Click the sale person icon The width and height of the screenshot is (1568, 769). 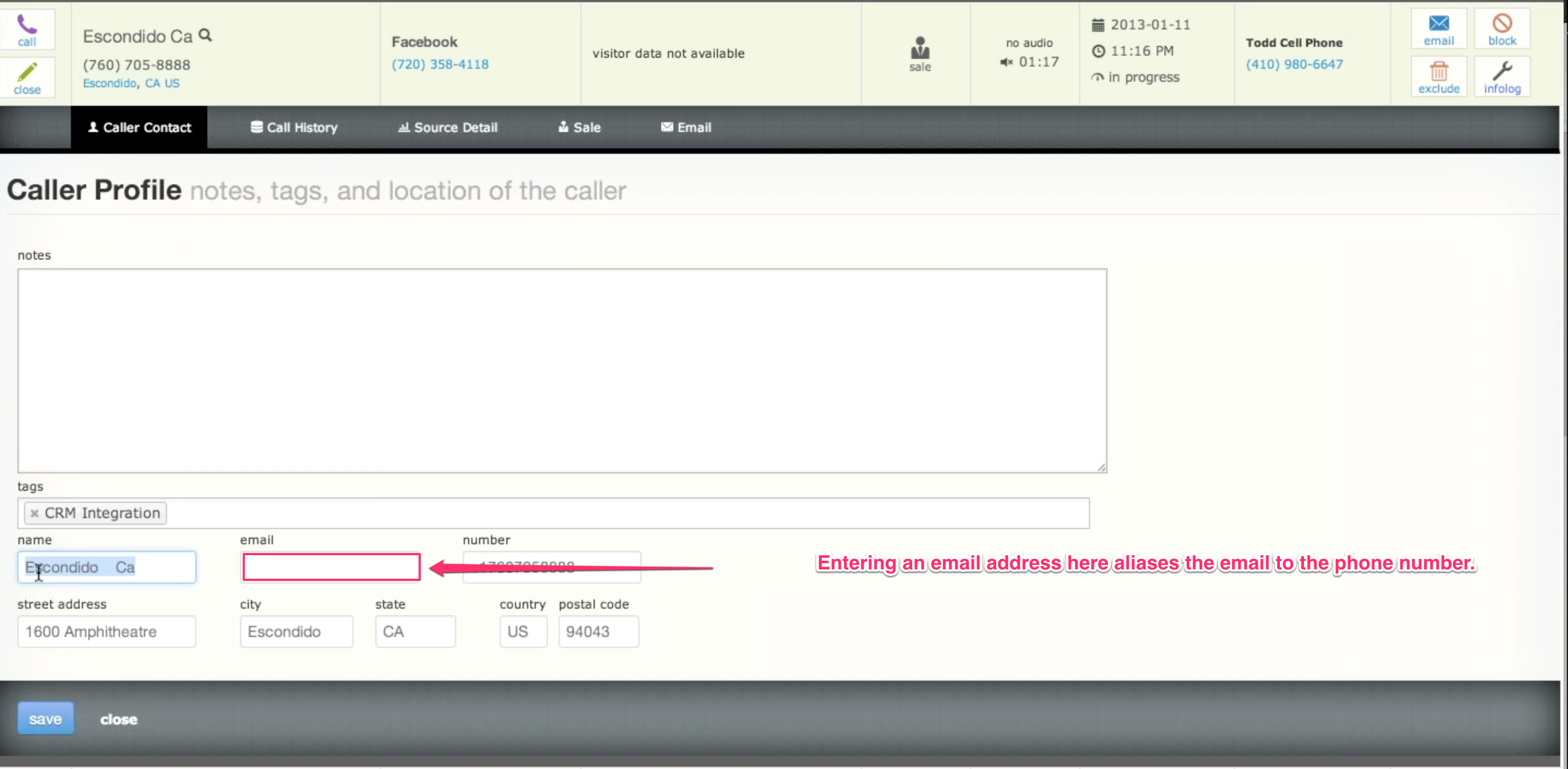(920, 49)
